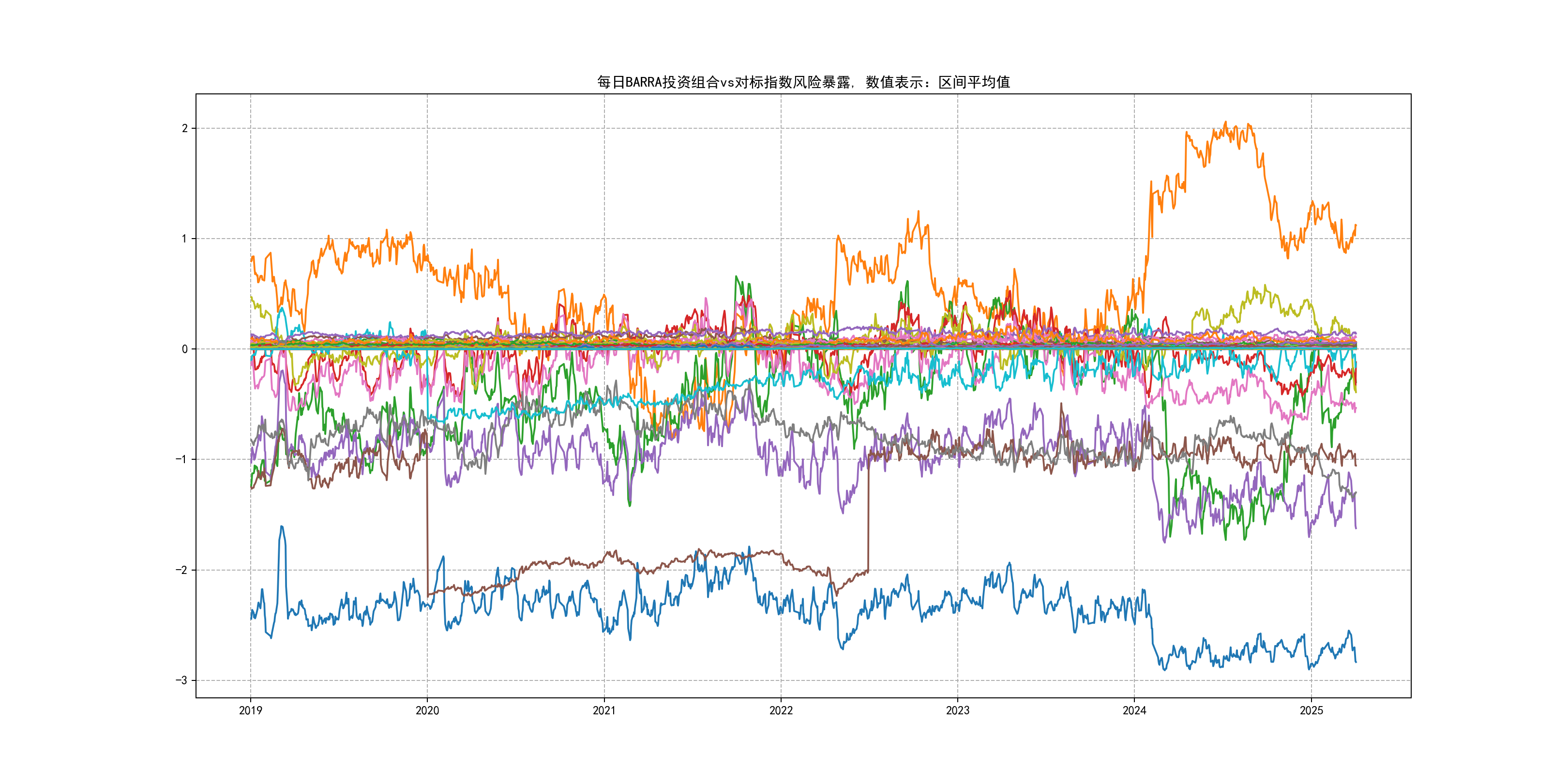The width and height of the screenshot is (1568, 784).
Task: Click the y-axis tick label 1
Action: (x=184, y=239)
